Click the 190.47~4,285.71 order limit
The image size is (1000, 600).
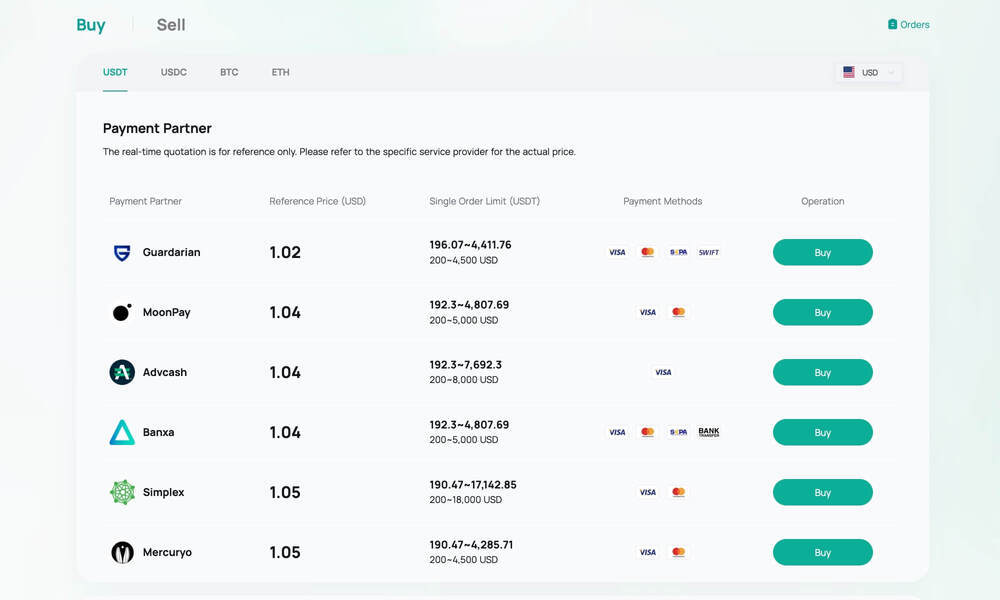(x=471, y=545)
